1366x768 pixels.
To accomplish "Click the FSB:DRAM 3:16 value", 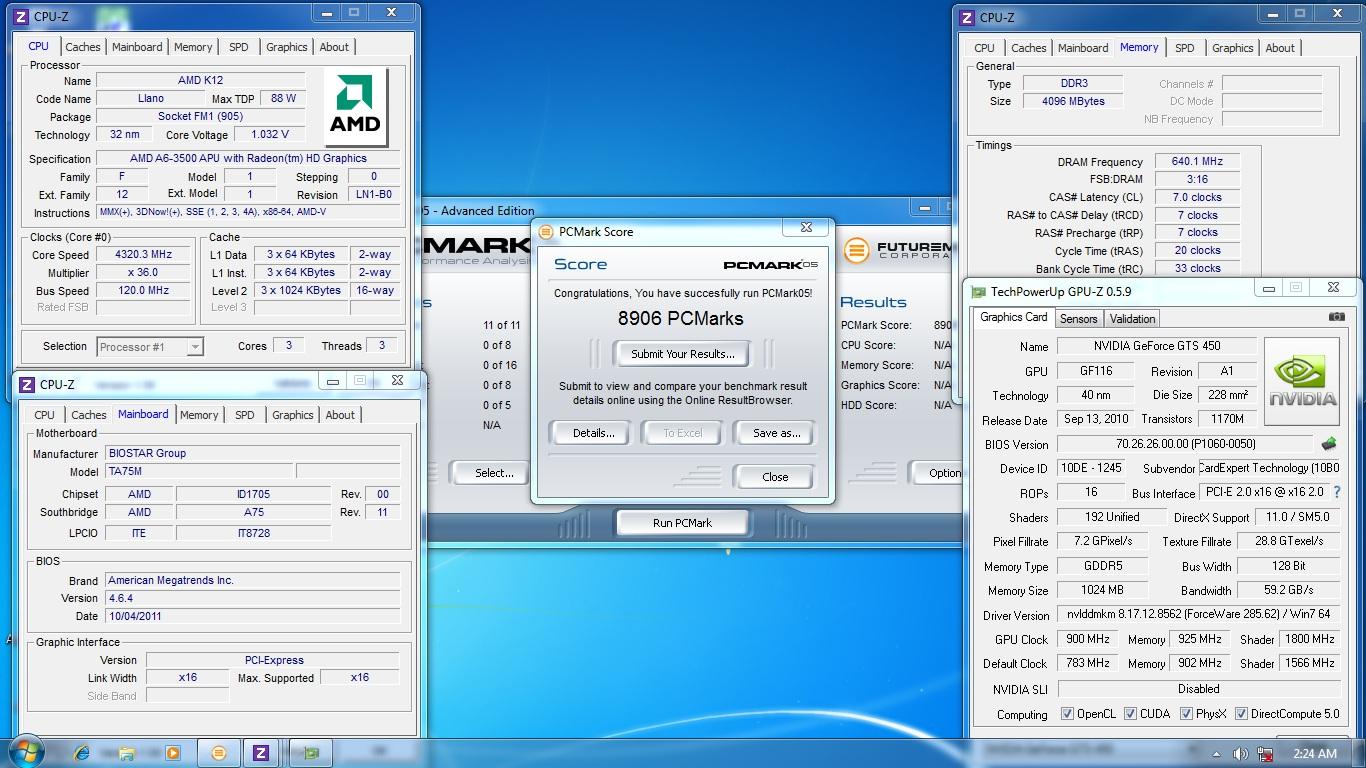I will coord(1197,179).
